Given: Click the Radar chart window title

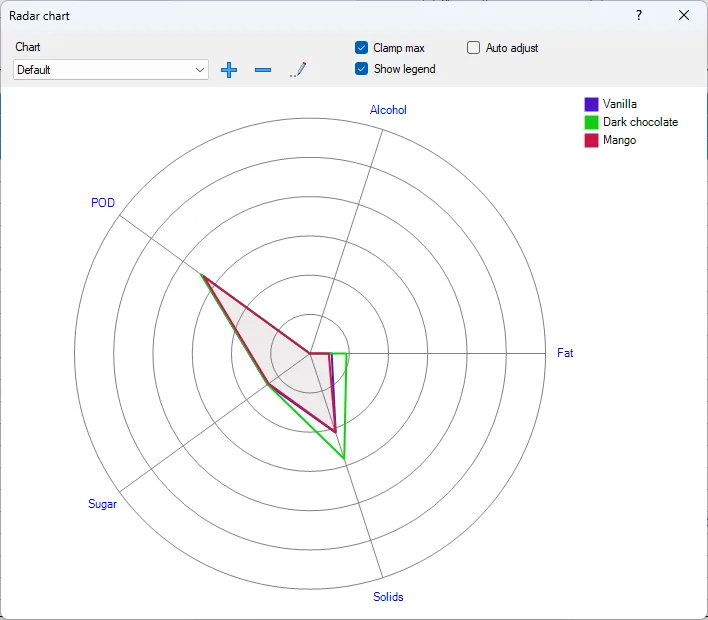Looking at the screenshot, I should pyautogui.click(x=39, y=16).
